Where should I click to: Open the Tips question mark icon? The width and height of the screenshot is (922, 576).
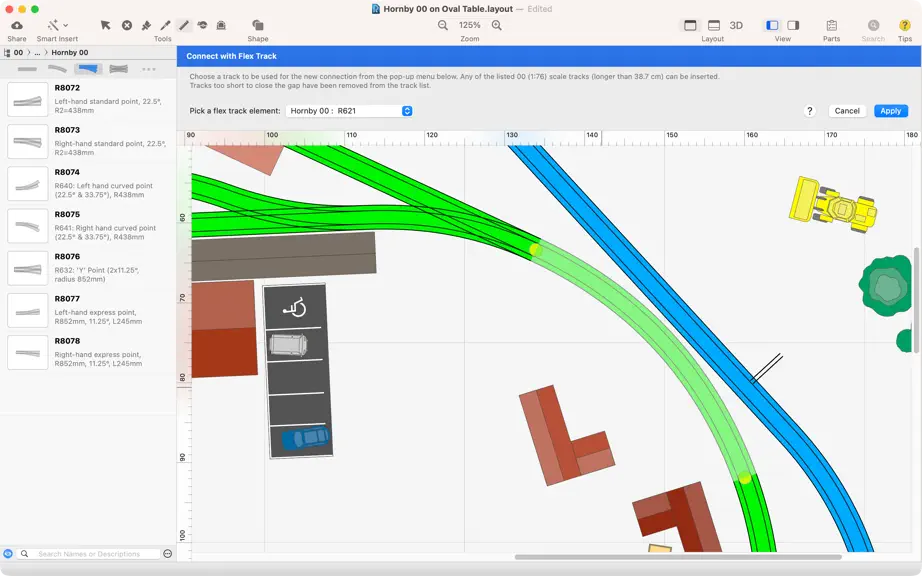click(x=904, y=25)
